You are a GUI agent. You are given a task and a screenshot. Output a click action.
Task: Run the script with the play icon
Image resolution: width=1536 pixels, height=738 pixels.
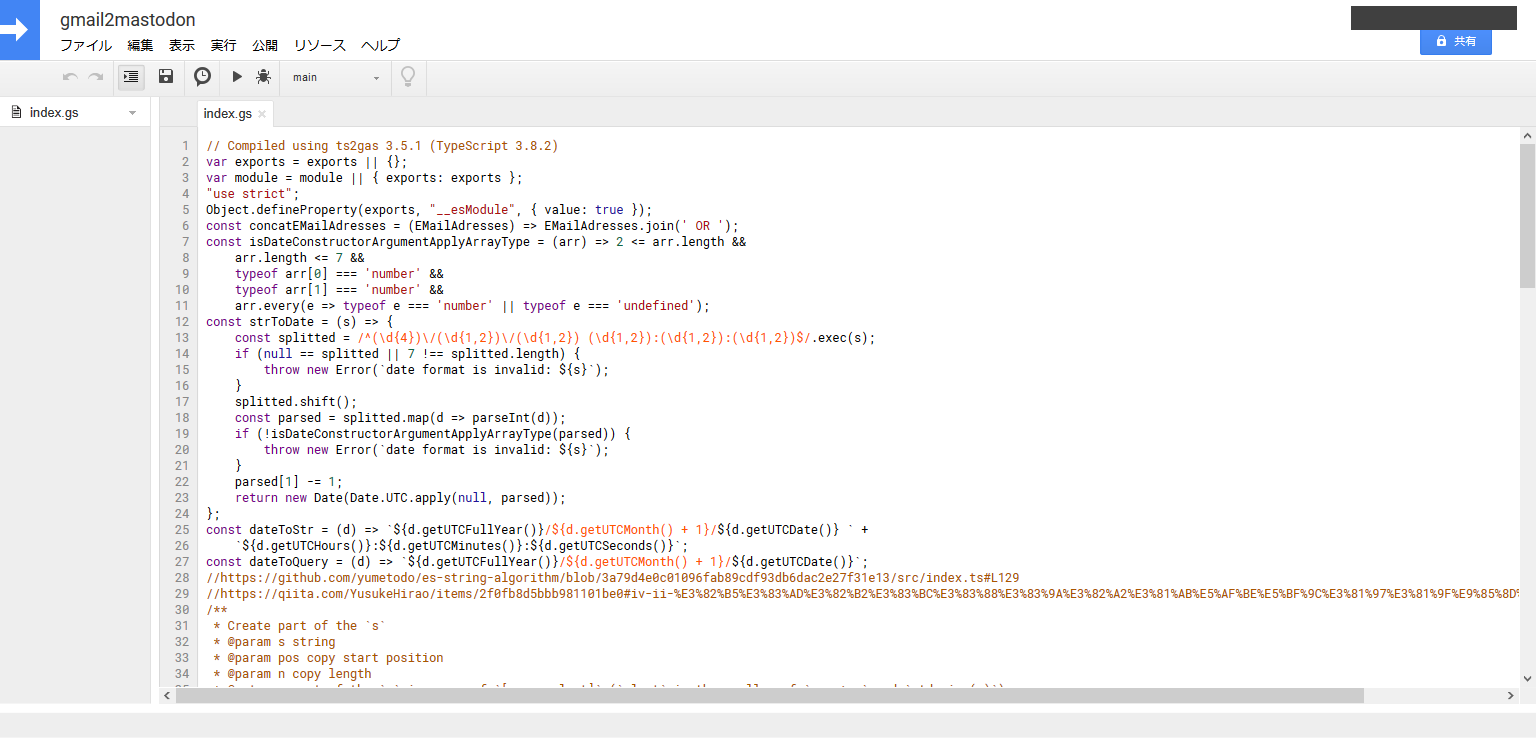coord(237,76)
